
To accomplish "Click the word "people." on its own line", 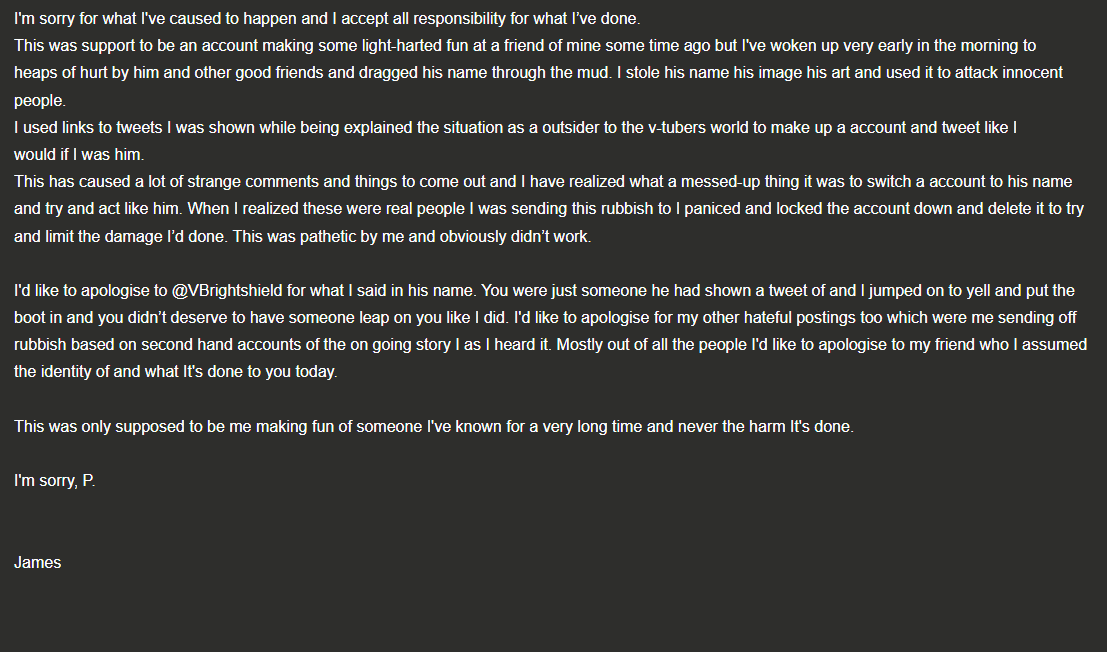I will click(40, 101).
